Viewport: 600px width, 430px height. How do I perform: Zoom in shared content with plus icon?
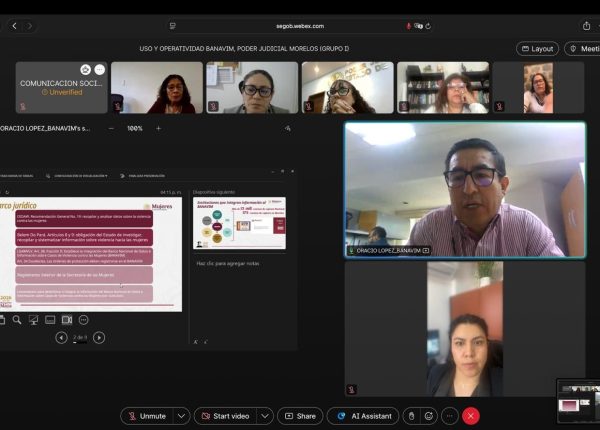[158, 128]
